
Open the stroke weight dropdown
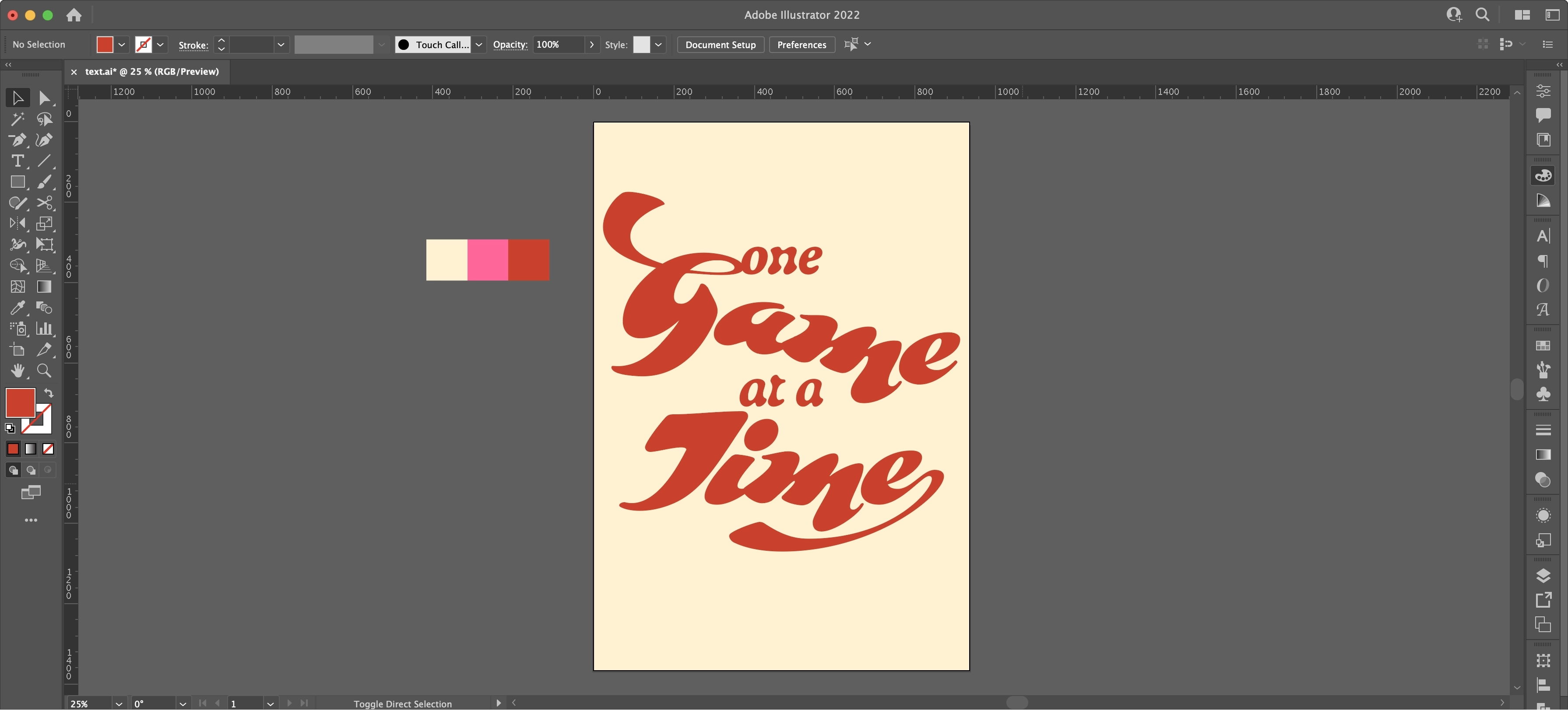click(281, 45)
